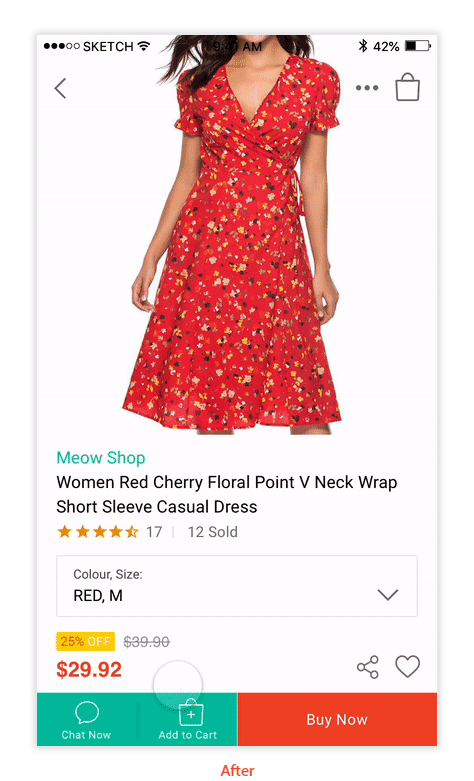Select the RED, M option field
This screenshot has height=781, width=474.
(237, 586)
